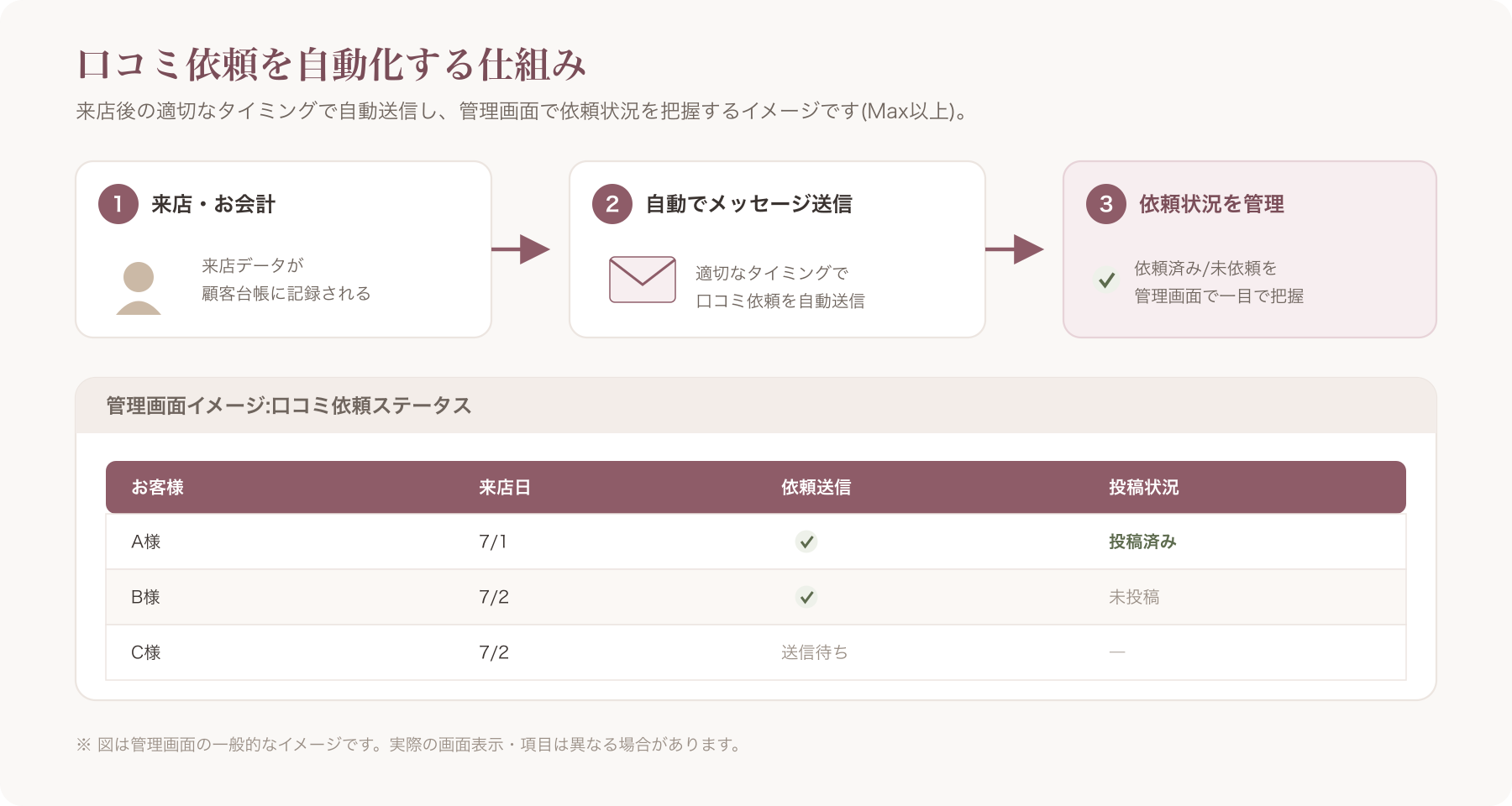Click the 自動でメッセージ送信 step heading
This screenshot has width=1512, height=806.
[748, 204]
